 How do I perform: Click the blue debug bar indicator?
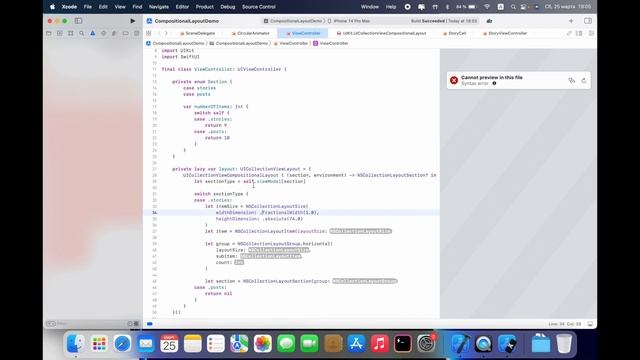coord(150,324)
